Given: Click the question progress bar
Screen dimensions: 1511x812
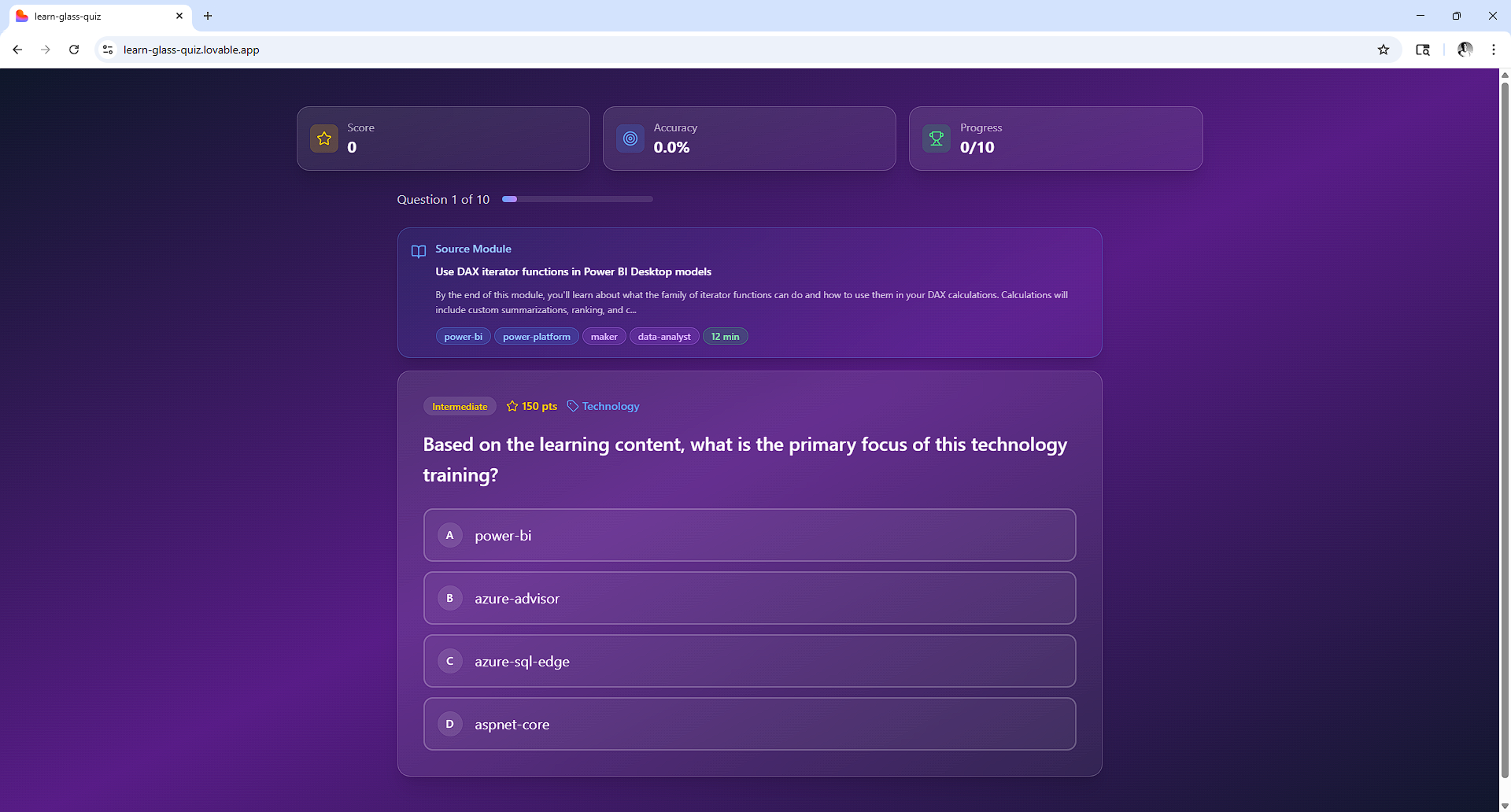Looking at the screenshot, I should (578, 199).
